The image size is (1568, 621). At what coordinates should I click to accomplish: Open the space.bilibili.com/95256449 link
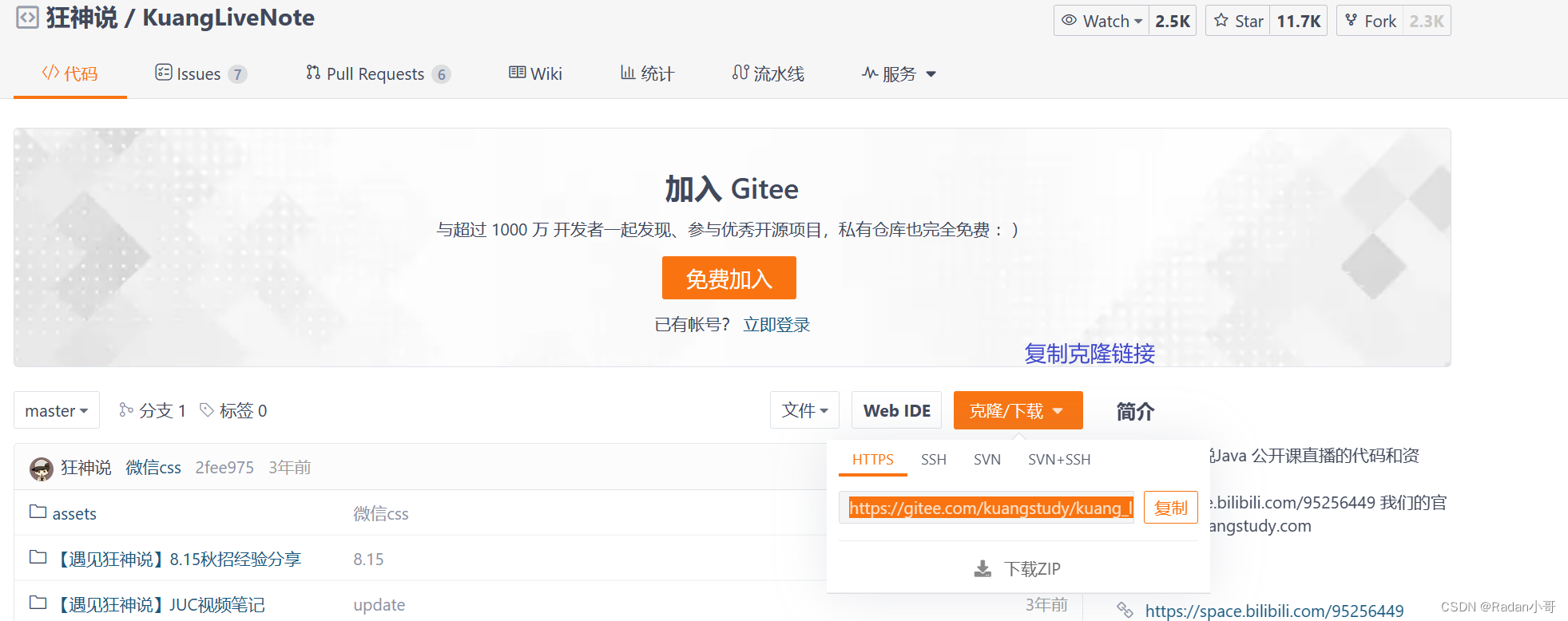pos(1274,611)
